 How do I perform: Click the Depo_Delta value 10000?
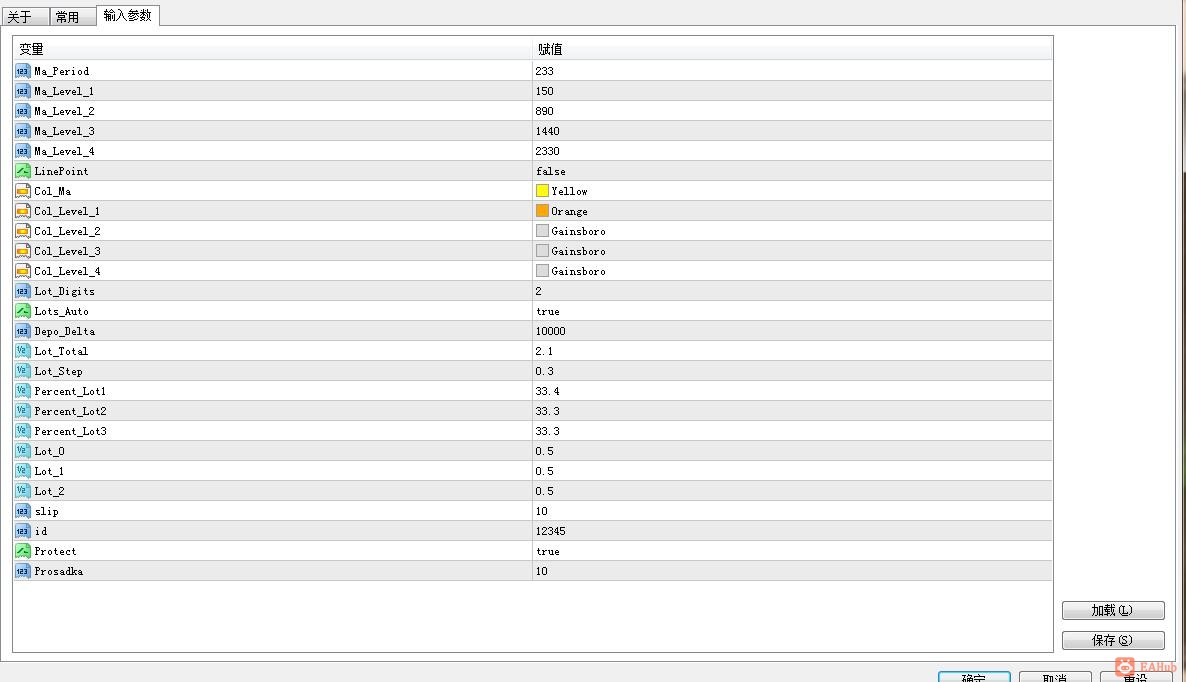[551, 331]
